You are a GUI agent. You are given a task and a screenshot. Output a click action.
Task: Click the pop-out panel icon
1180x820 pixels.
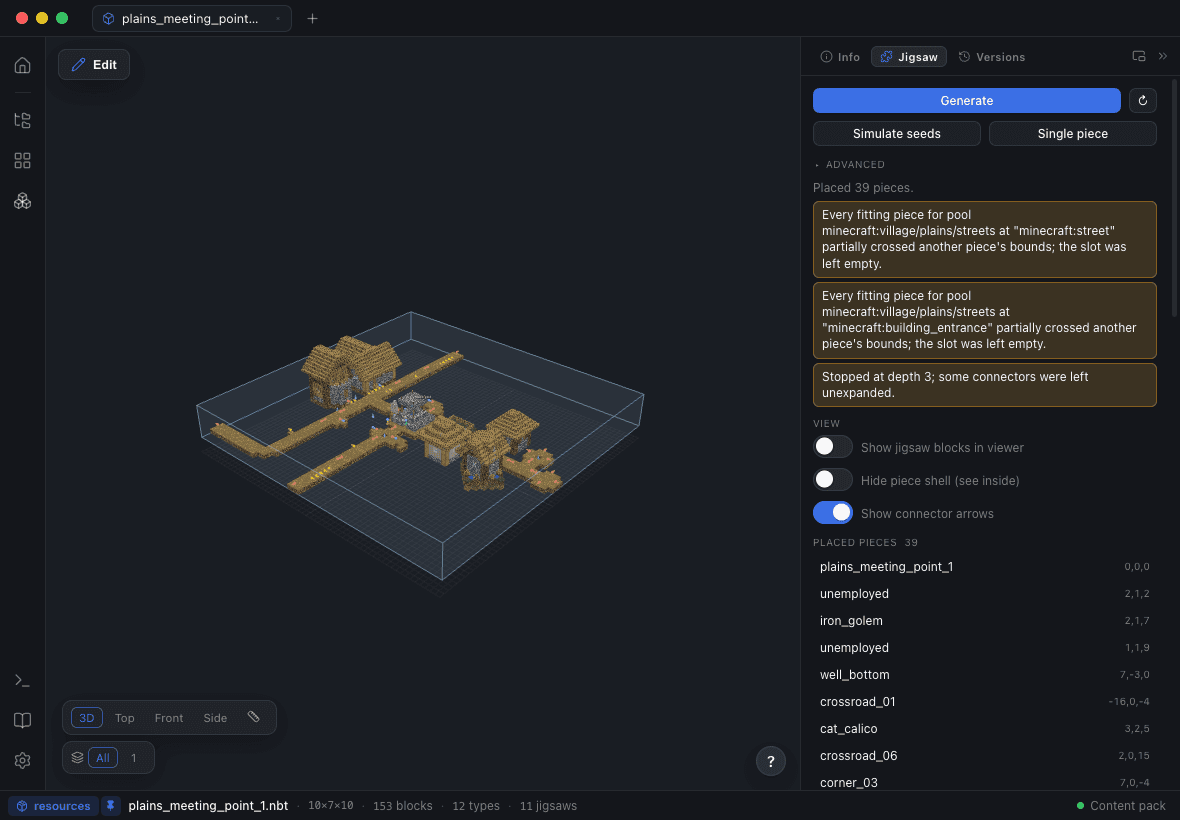coord(1139,56)
